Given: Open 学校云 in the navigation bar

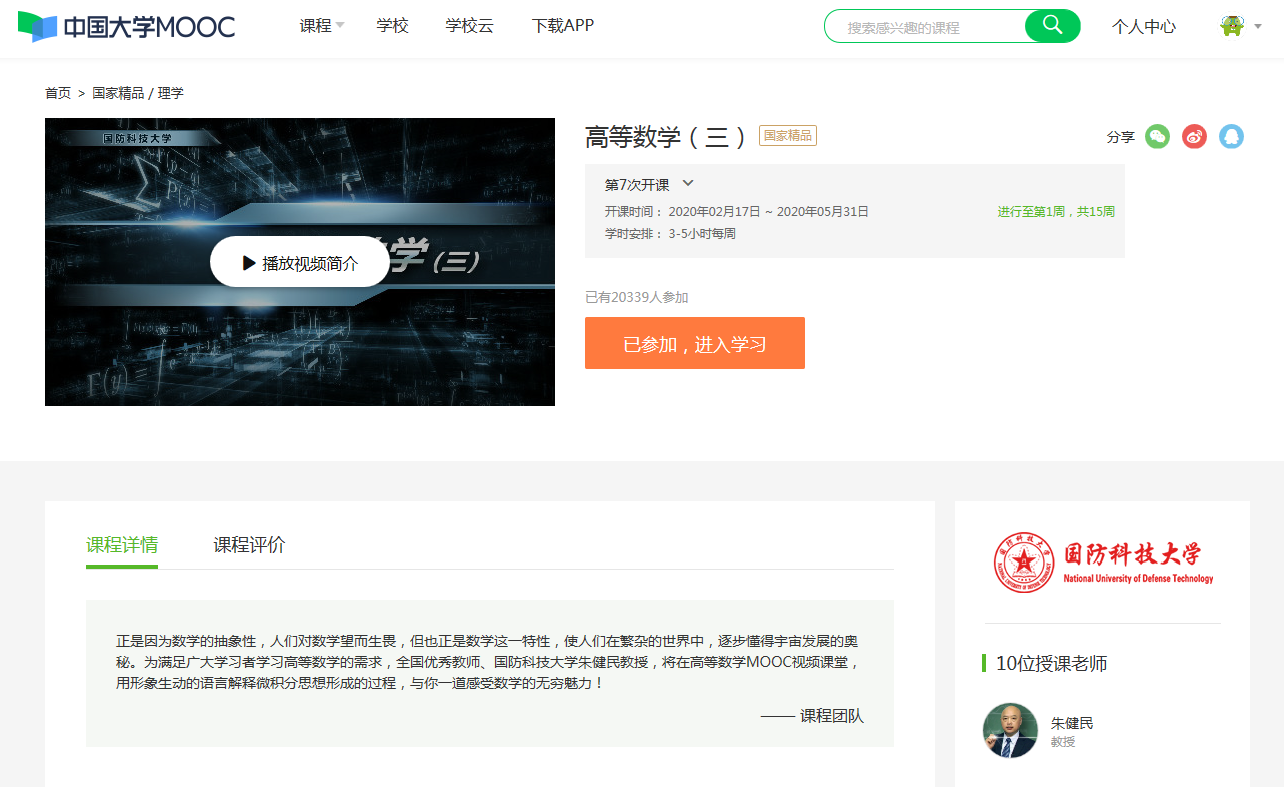Looking at the screenshot, I should click(x=470, y=26).
